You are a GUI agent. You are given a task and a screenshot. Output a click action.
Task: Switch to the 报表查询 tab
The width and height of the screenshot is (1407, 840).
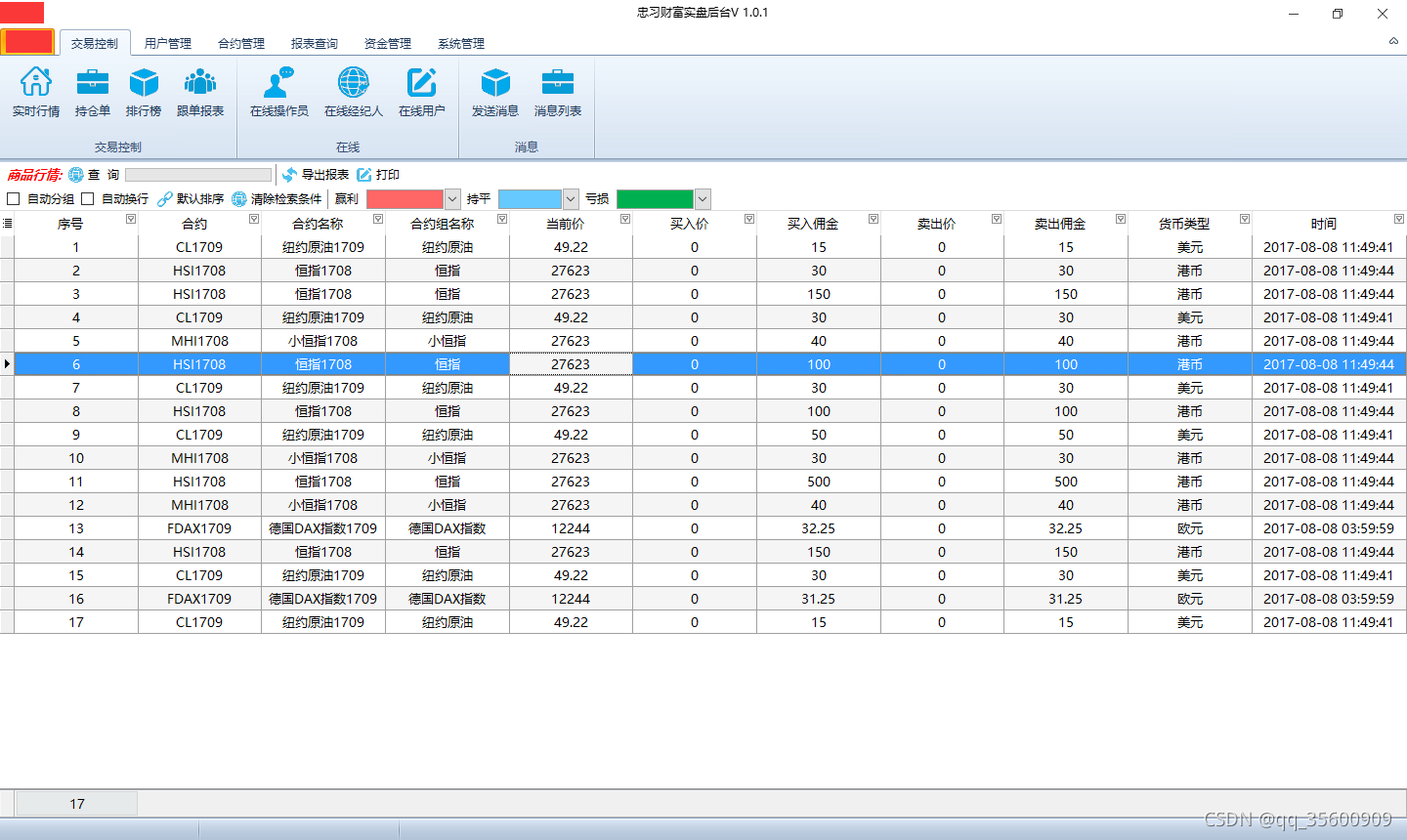(x=315, y=43)
